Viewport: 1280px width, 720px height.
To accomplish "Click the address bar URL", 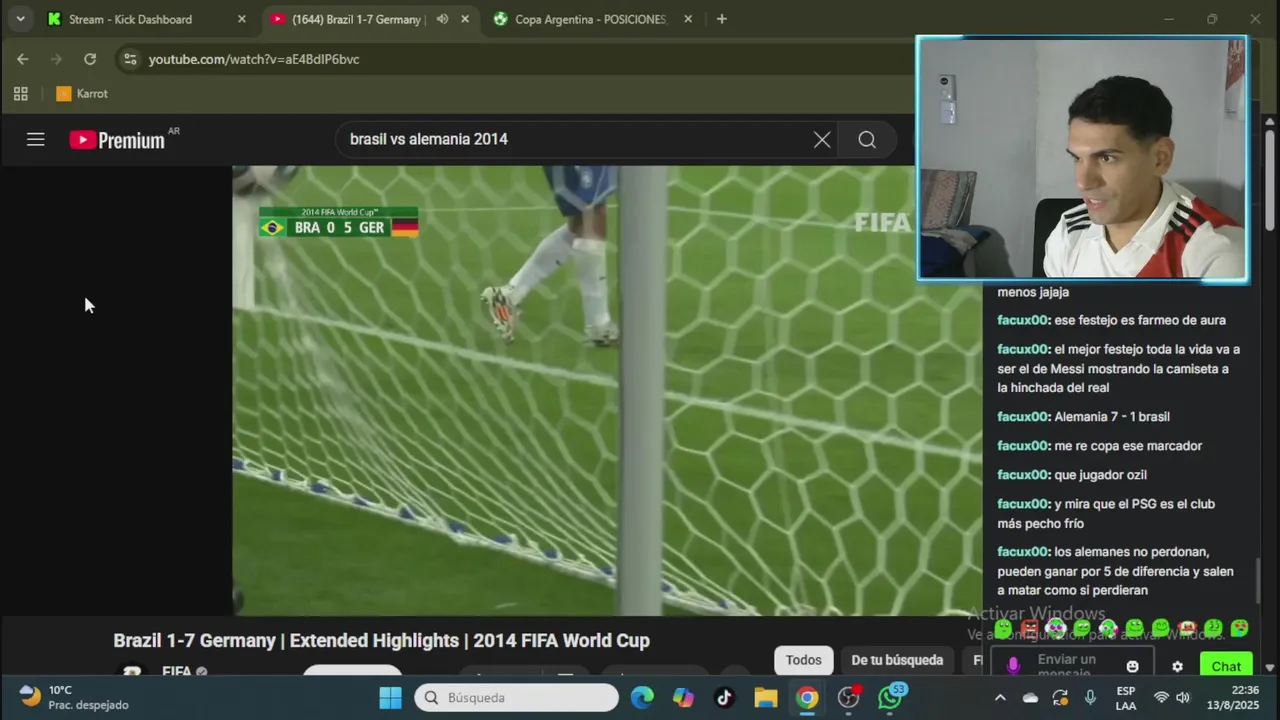I will (254, 59).
